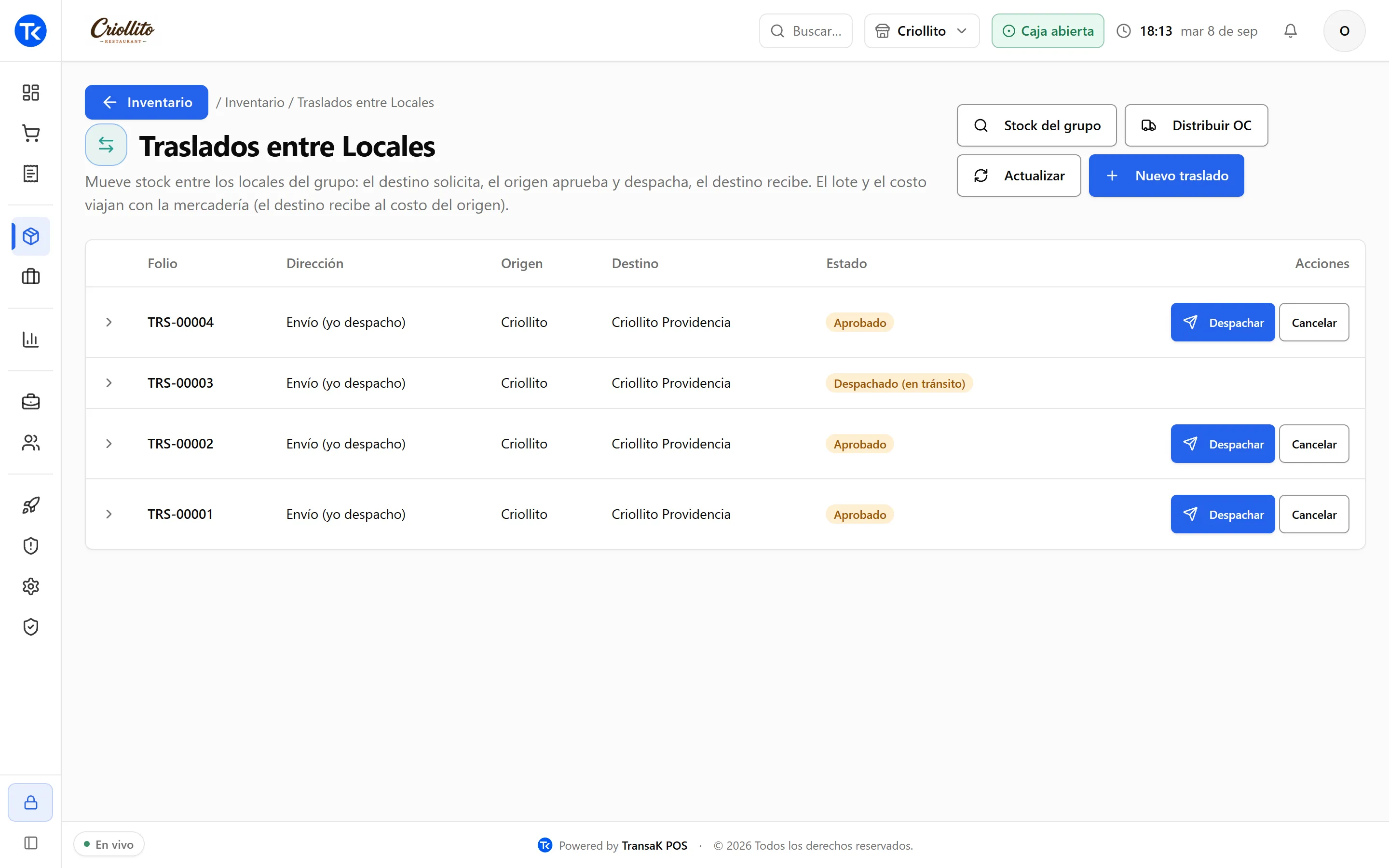Open the briefcase sidebar icon
Screen dimensions: 1389x868
click(x=30, y=402)
